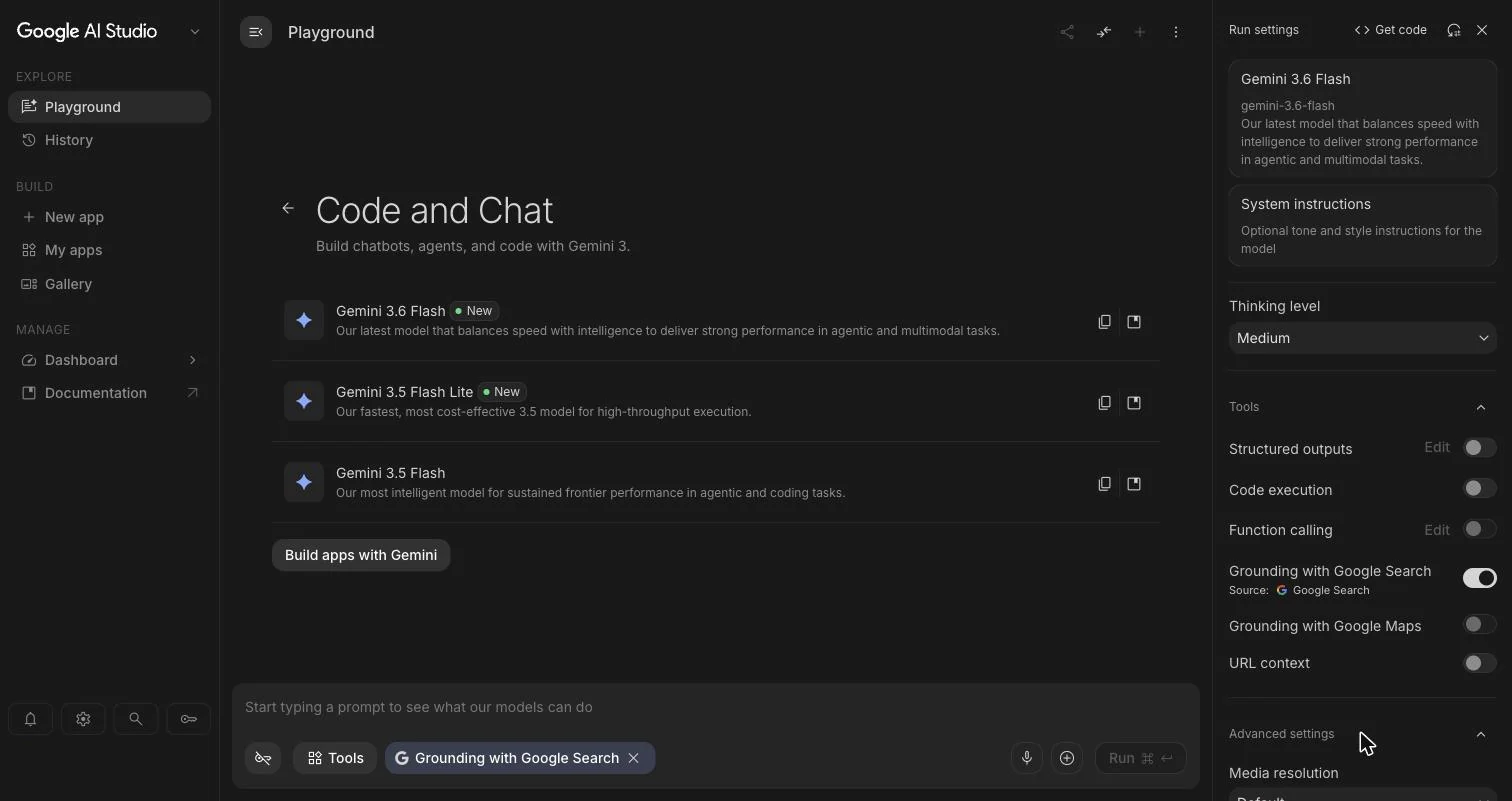Open Gemini 3.5 Flash Lite details icon

tap(1134, 403)
